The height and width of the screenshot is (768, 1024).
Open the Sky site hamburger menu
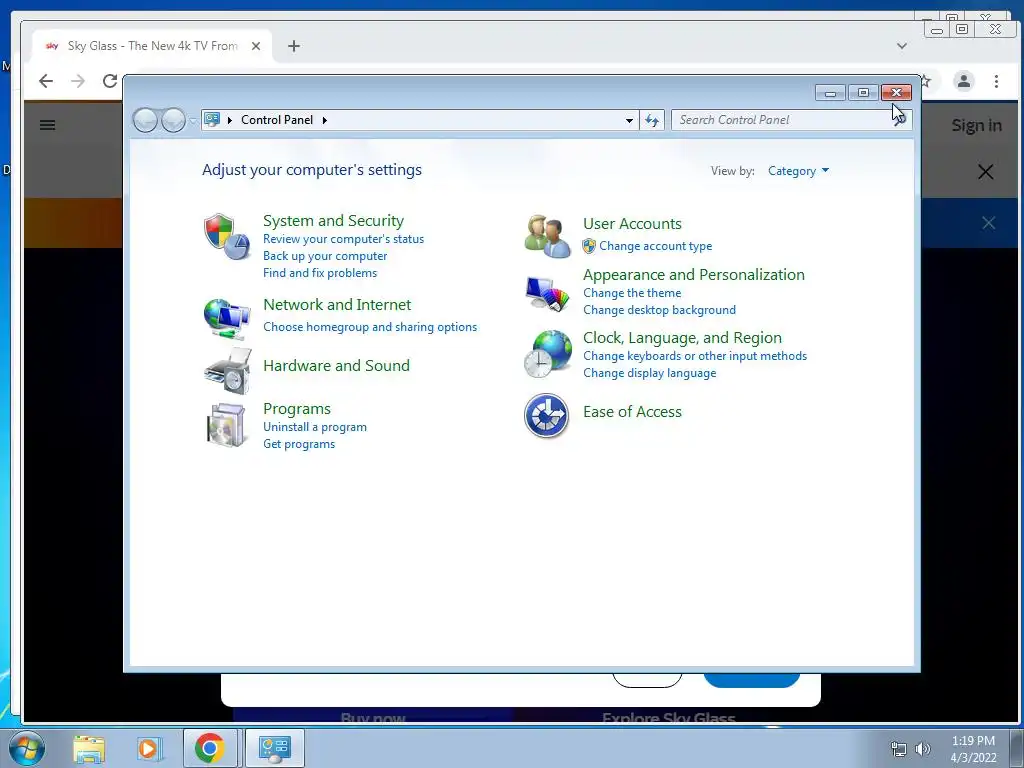point(47,125)
